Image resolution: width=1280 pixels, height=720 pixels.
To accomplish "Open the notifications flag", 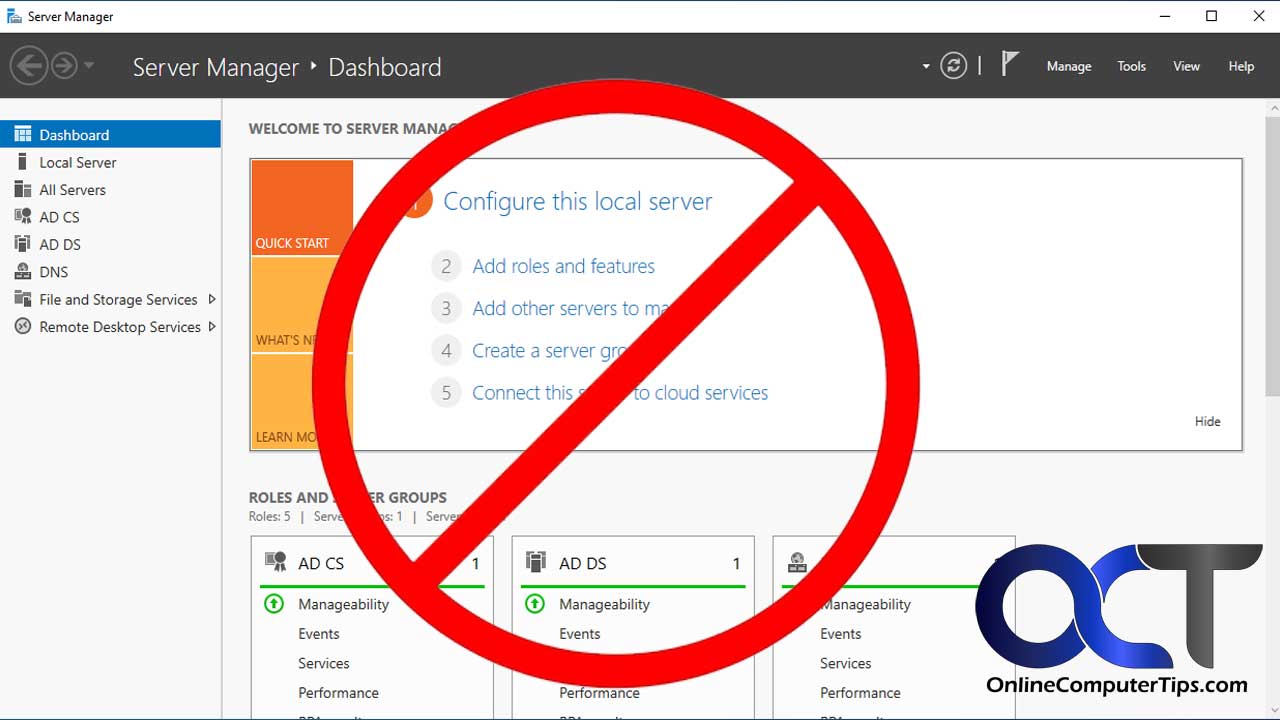I will pos(1010,64).
